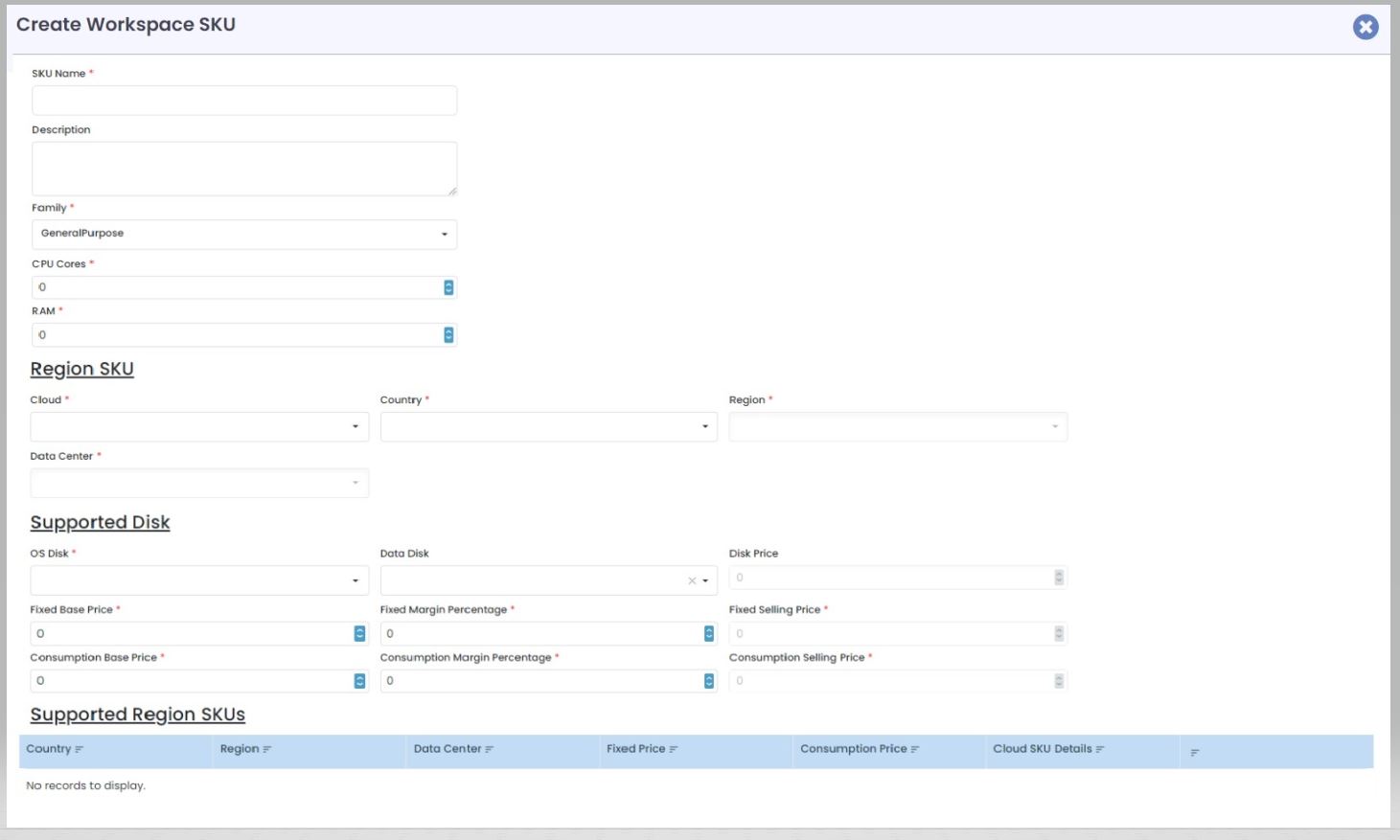
Task: Click the Consumption Margin Percentage spinner arrows
Action: coord(709,681)
